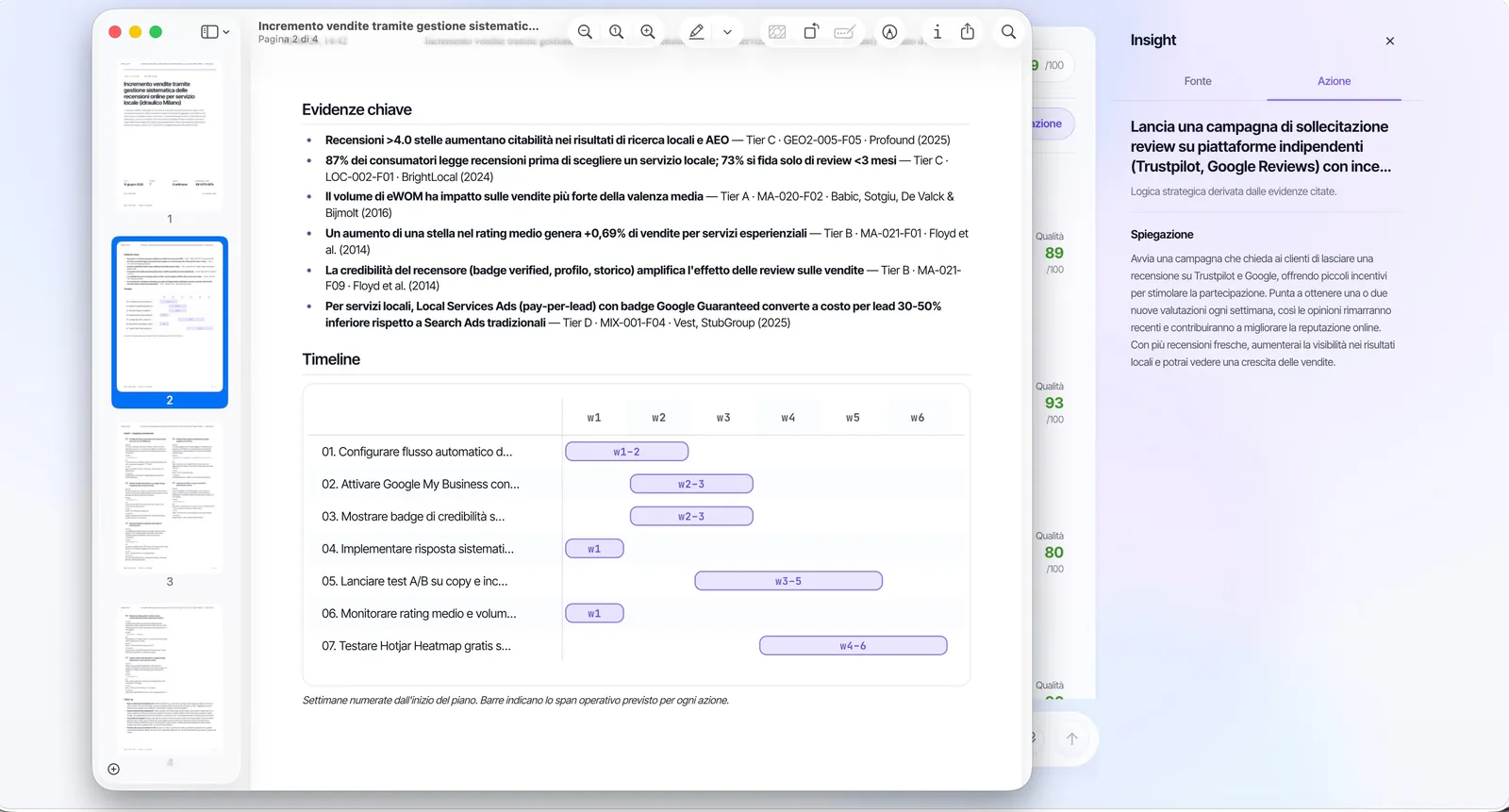This screenshot has height=812, width=1509.
Task: Click the 'w6' column header
Action: (x=918, y=418)
